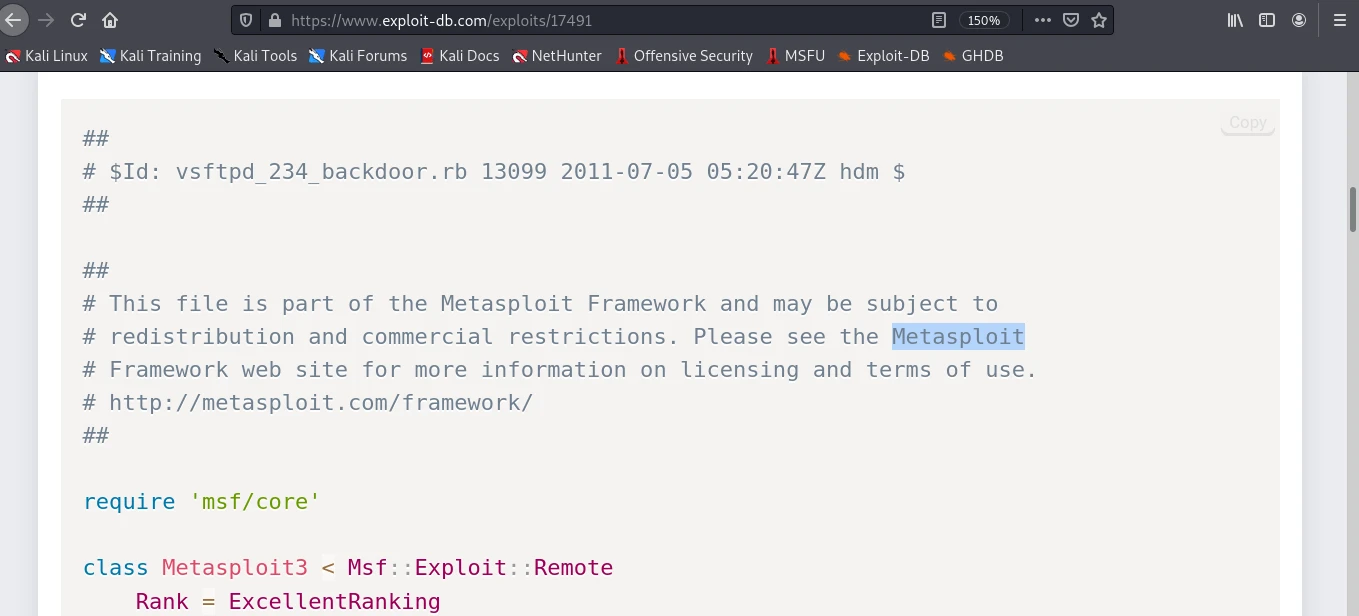1359x616 pixels.
Task: Click ExcellentRanking in the code
Action: tap(334, 601)
